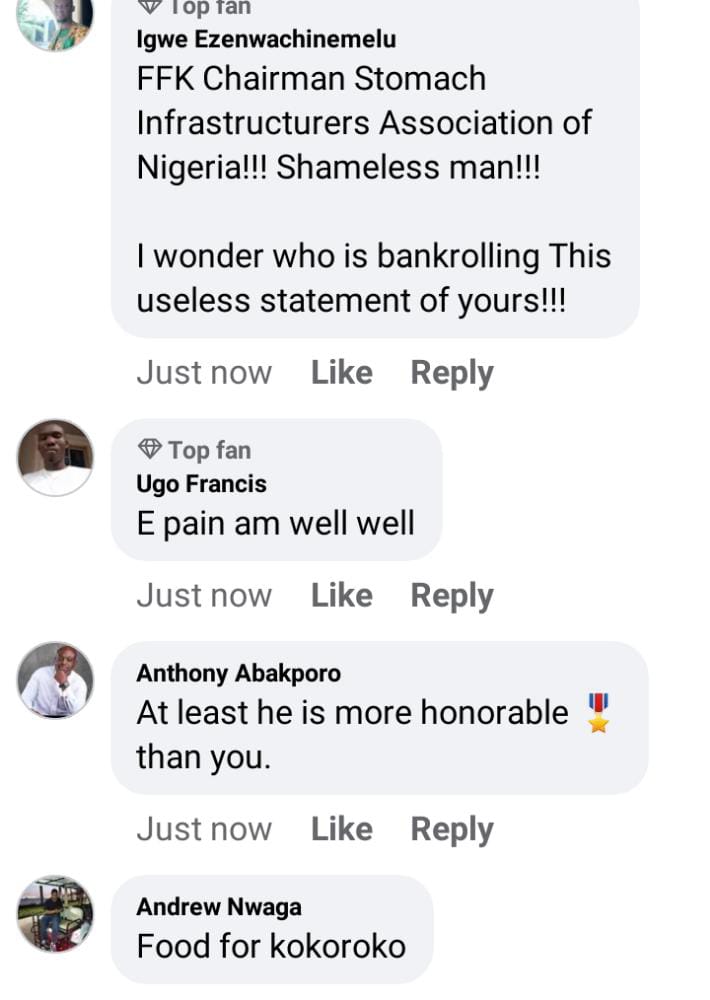Open Anthony Abakporo's profile picture
The image size is (710, 1000).
55,680
